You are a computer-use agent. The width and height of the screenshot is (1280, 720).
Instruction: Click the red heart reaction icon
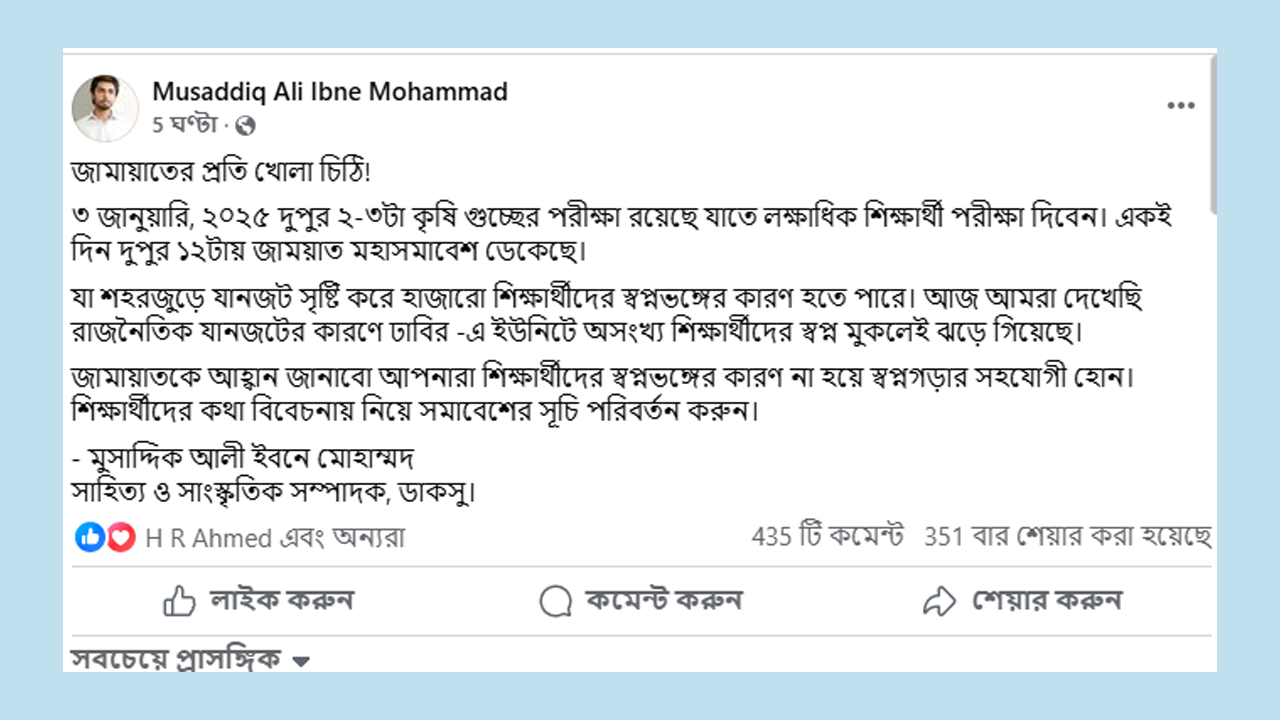point(121,538)
